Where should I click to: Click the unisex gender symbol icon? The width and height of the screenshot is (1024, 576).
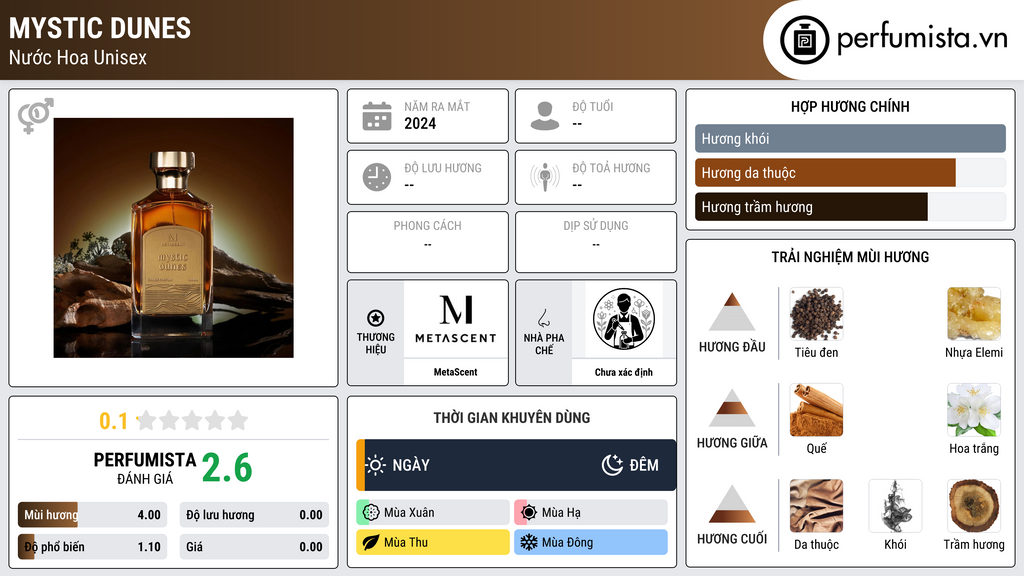(x=35, y=116)
